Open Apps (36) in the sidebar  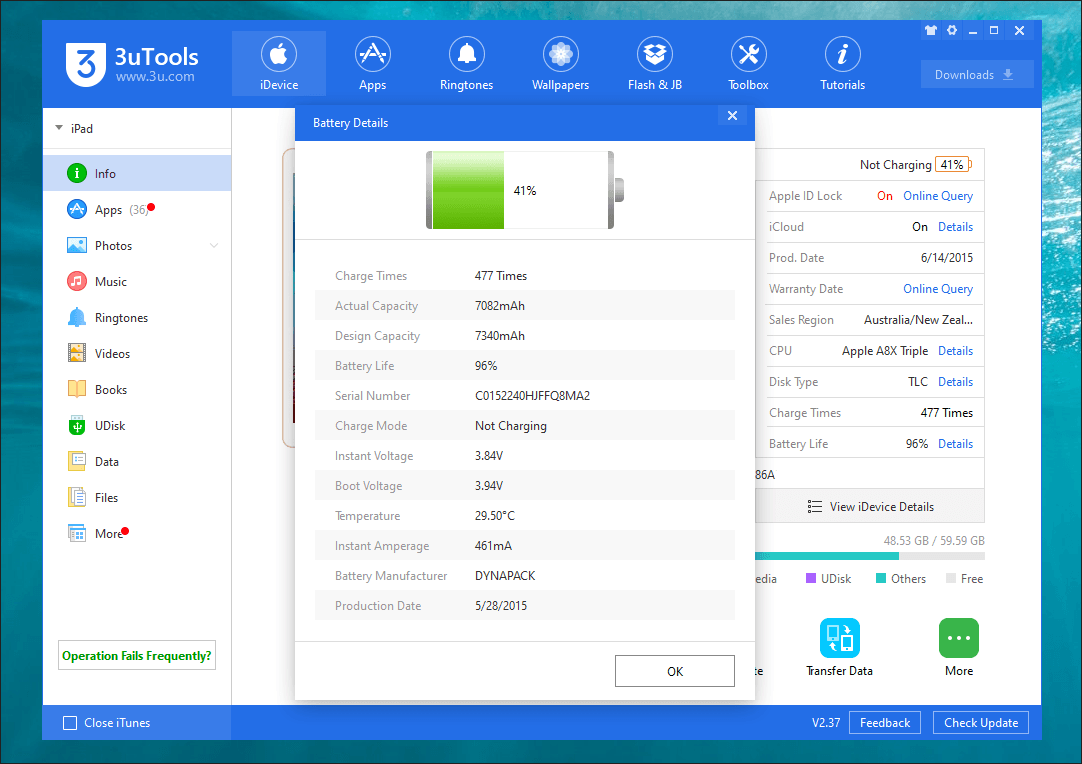pos(137,209)
